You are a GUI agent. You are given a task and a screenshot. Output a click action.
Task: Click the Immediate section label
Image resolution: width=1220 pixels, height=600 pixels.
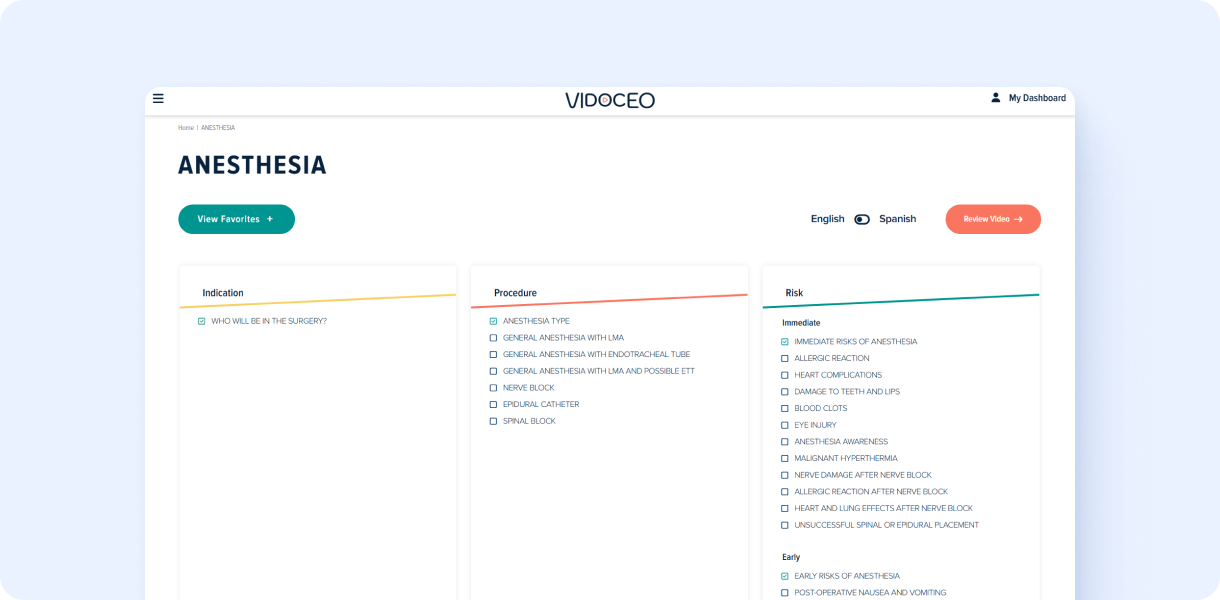(x=801, y=323)
